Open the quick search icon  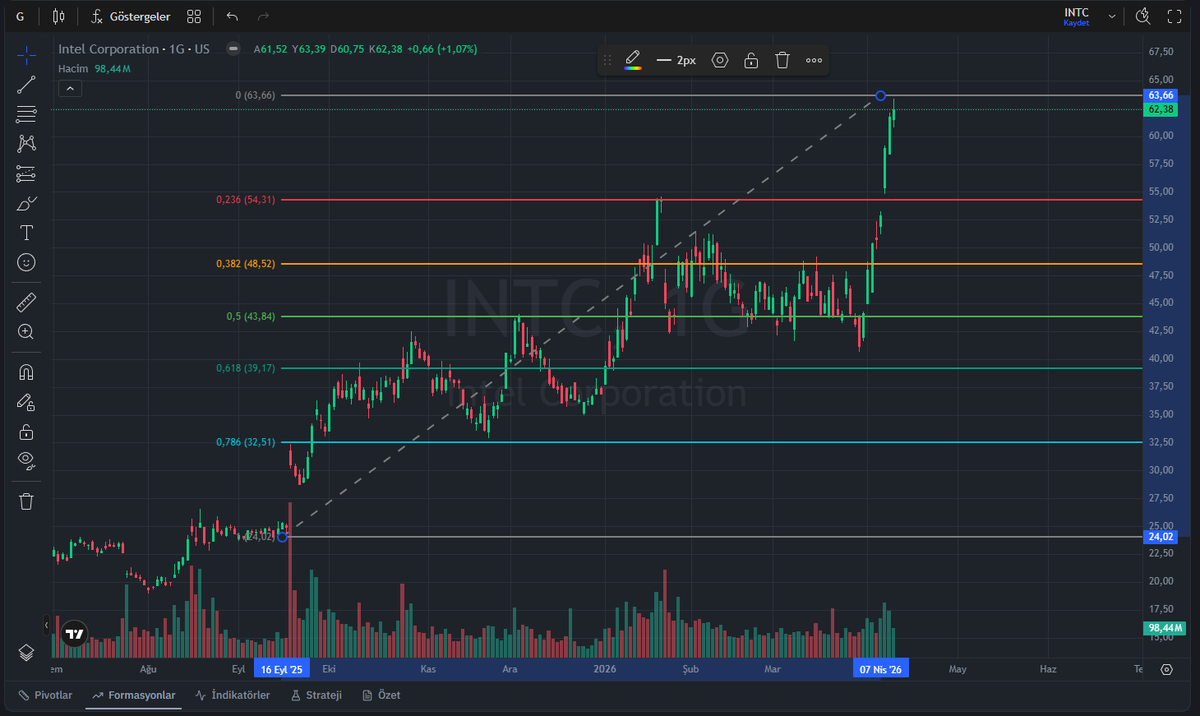tap(1144, 17)
